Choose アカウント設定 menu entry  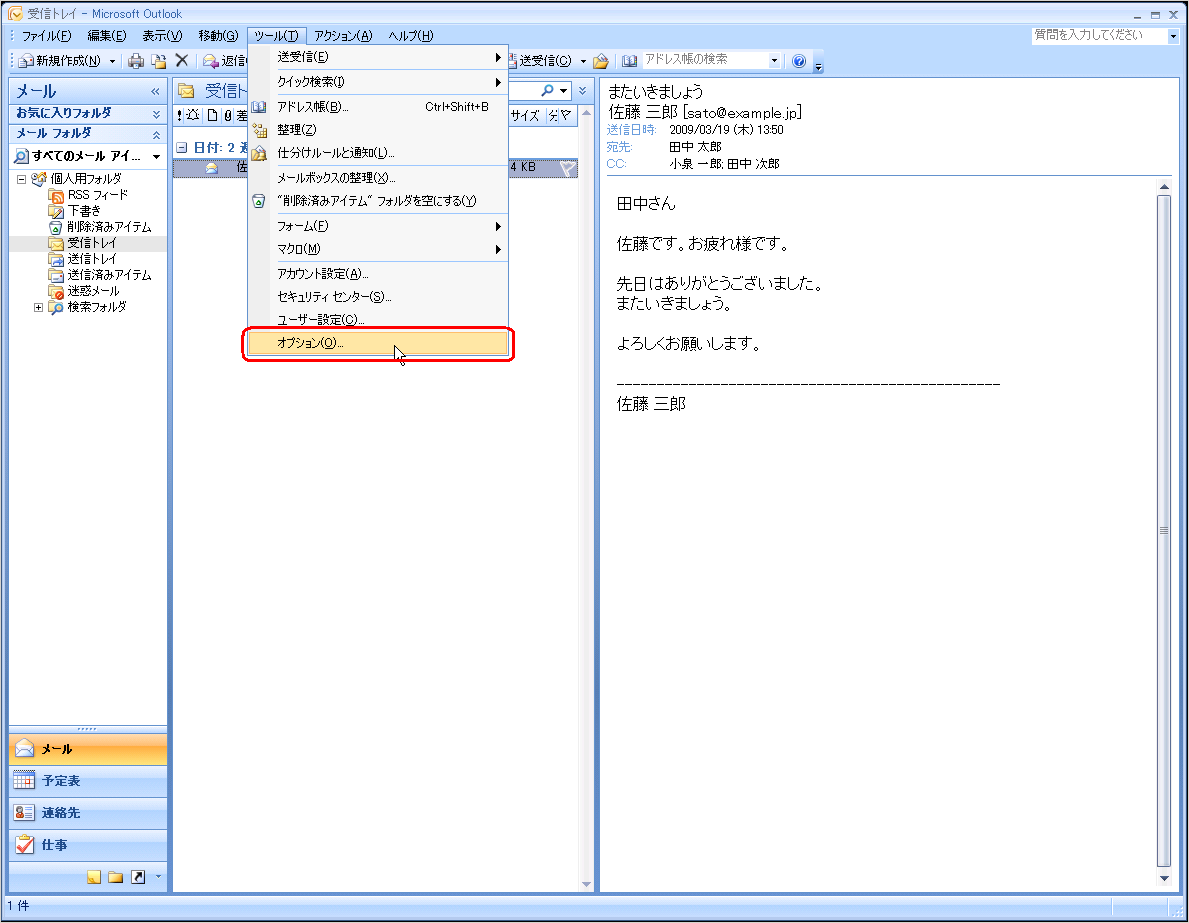[378, 274]
